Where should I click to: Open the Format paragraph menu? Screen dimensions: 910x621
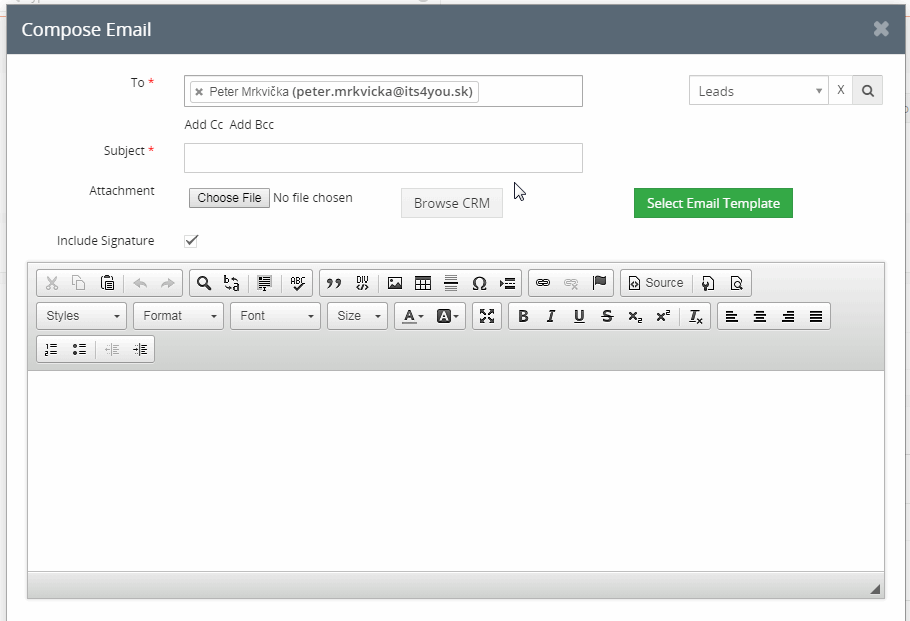pyautogui.click(x=178, y=316)
